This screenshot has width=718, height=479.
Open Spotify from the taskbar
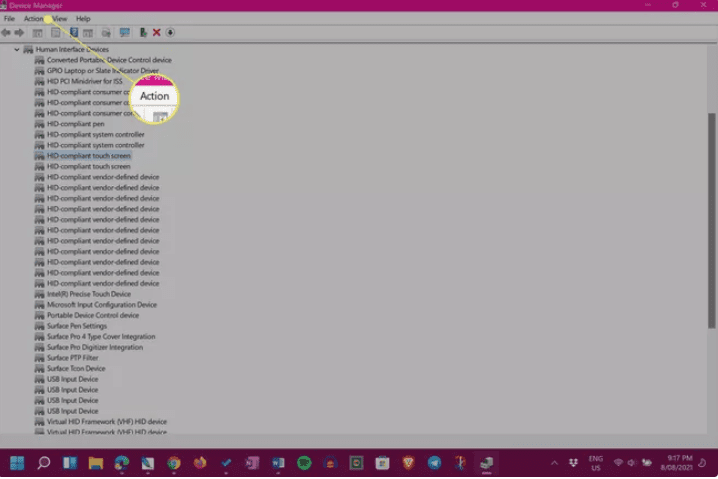coord(304,463)
